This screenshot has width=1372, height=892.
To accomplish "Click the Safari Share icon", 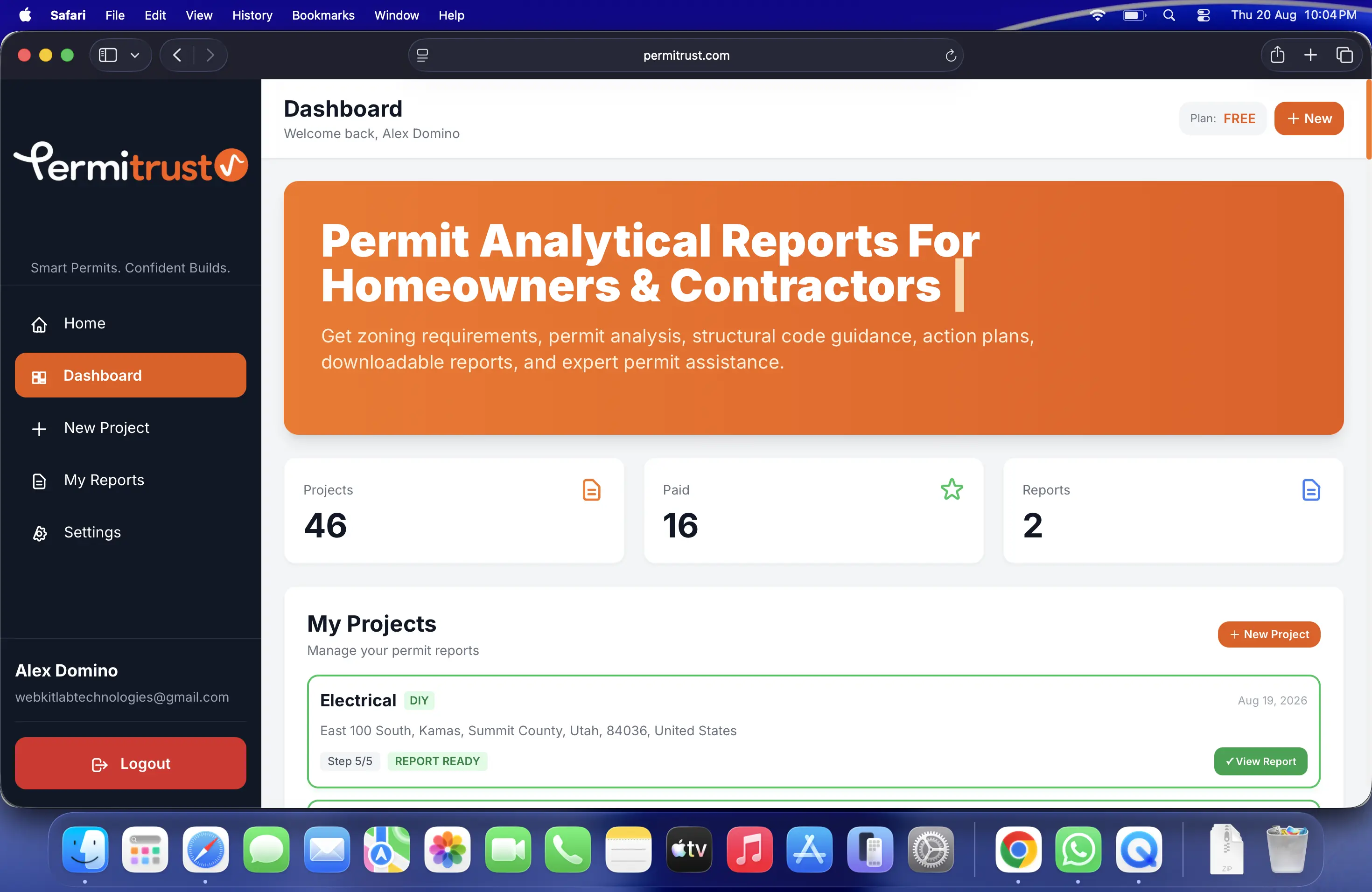I will point(1277,55).
